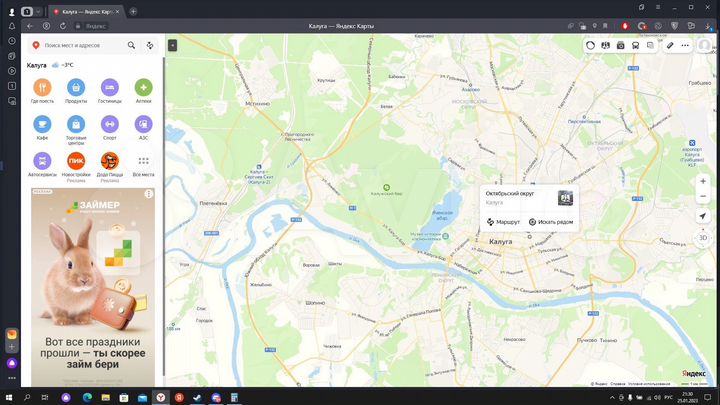Click the Яндекс site label in address bar
Screen dimensions: 720x405
click(96, 26)
